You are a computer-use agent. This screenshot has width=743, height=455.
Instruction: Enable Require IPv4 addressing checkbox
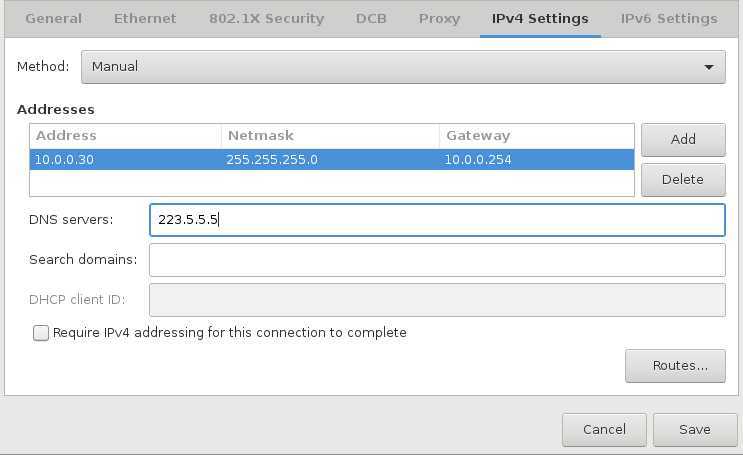click(41, 333)
